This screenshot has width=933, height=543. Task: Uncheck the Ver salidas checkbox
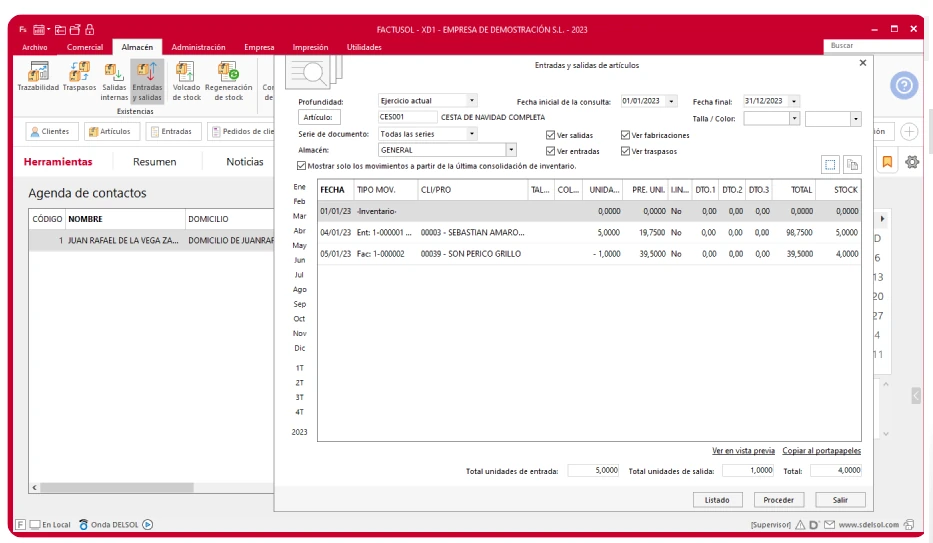pyautogui.click(x=550, y=135)
